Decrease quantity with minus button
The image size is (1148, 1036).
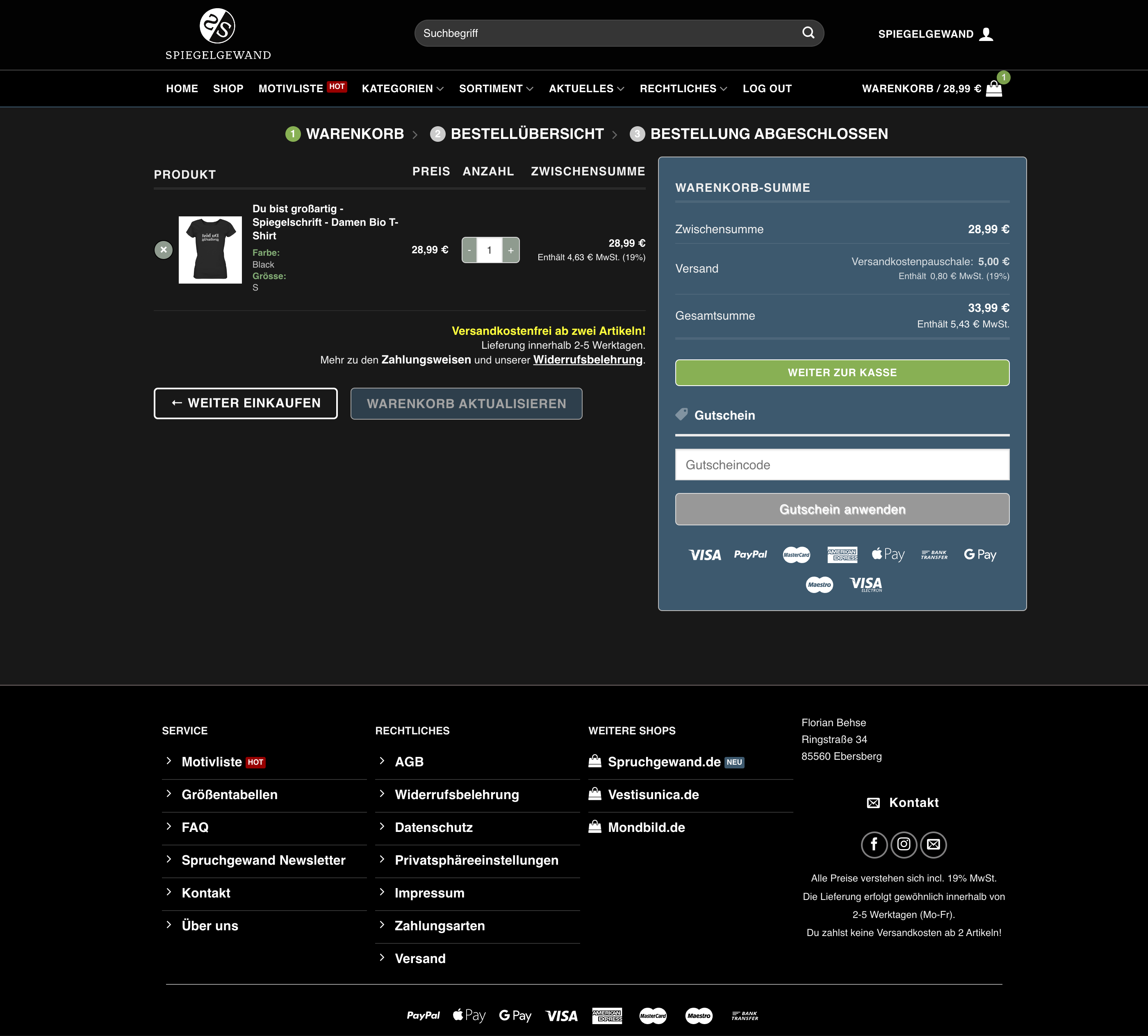click(469, 250)
